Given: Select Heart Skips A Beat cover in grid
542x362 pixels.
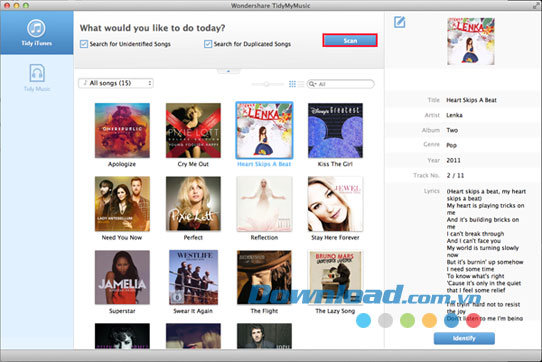Looking at the screenshot, I should tap(264, 130).
